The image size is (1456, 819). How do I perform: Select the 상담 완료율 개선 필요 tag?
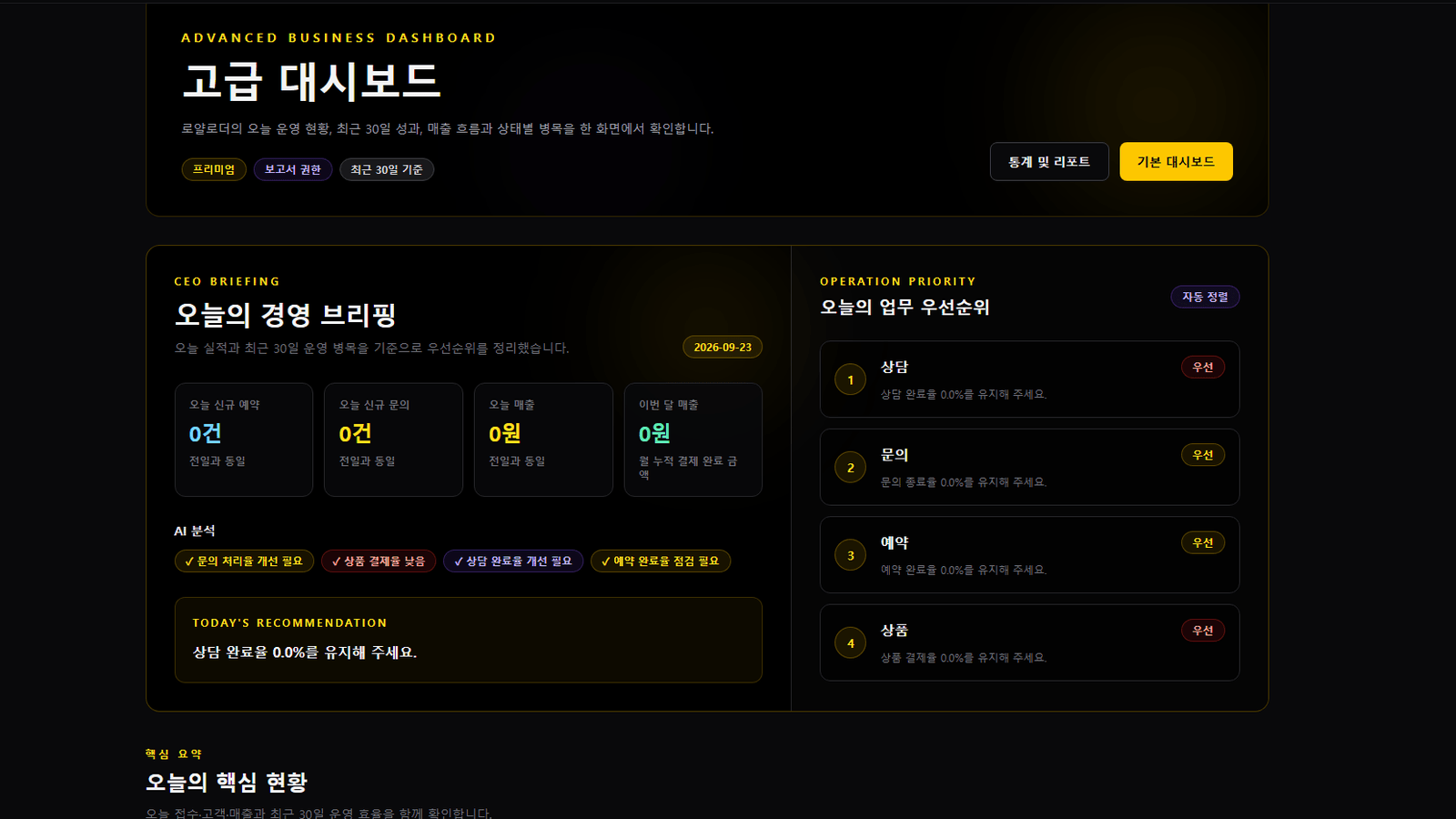point(513,561)
